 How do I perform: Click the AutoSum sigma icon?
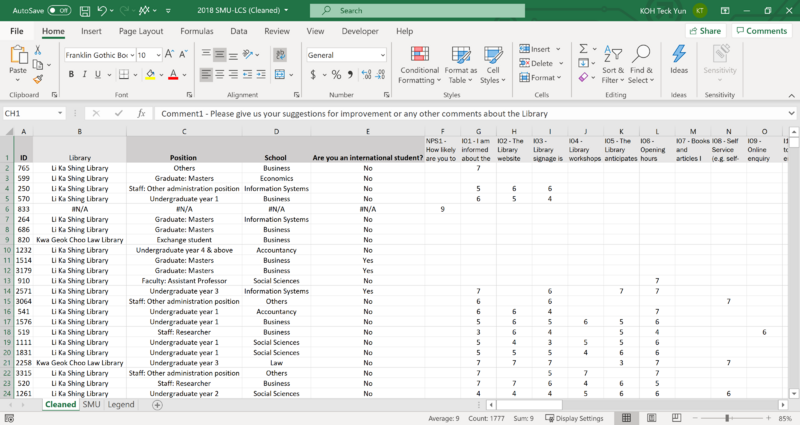[584, 49]
